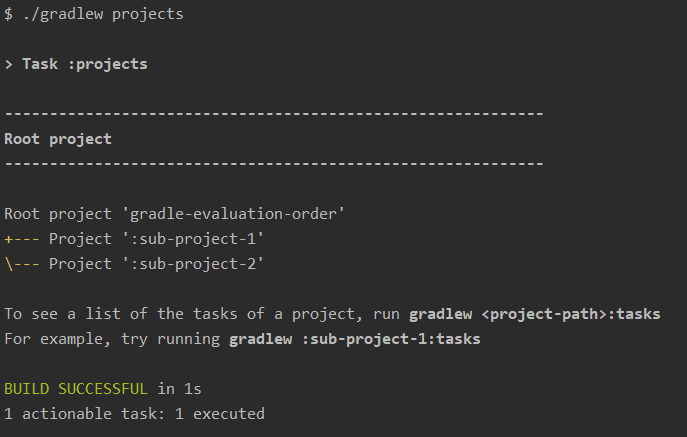
Task: Click the yellow '\---' tree branch marker
Action: click(22, 264)
